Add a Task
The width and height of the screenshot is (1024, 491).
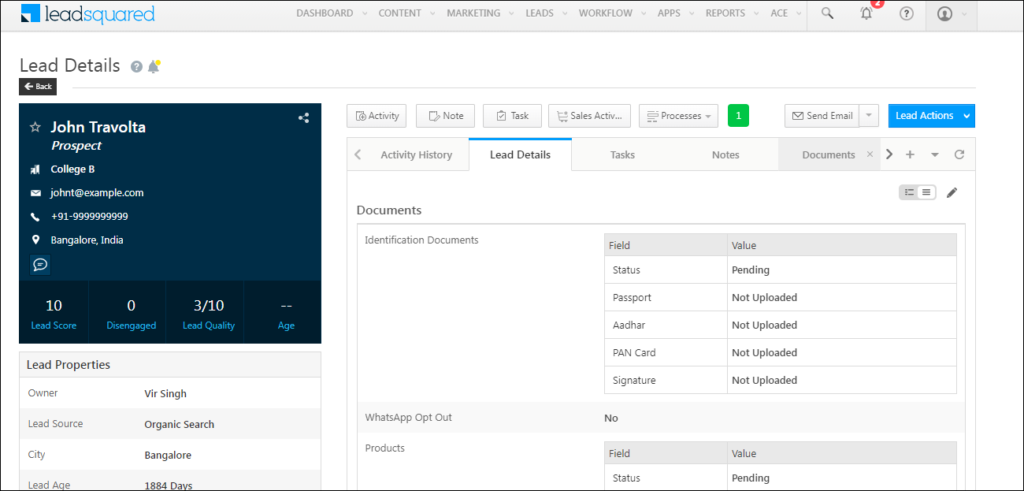pos(513,116)
